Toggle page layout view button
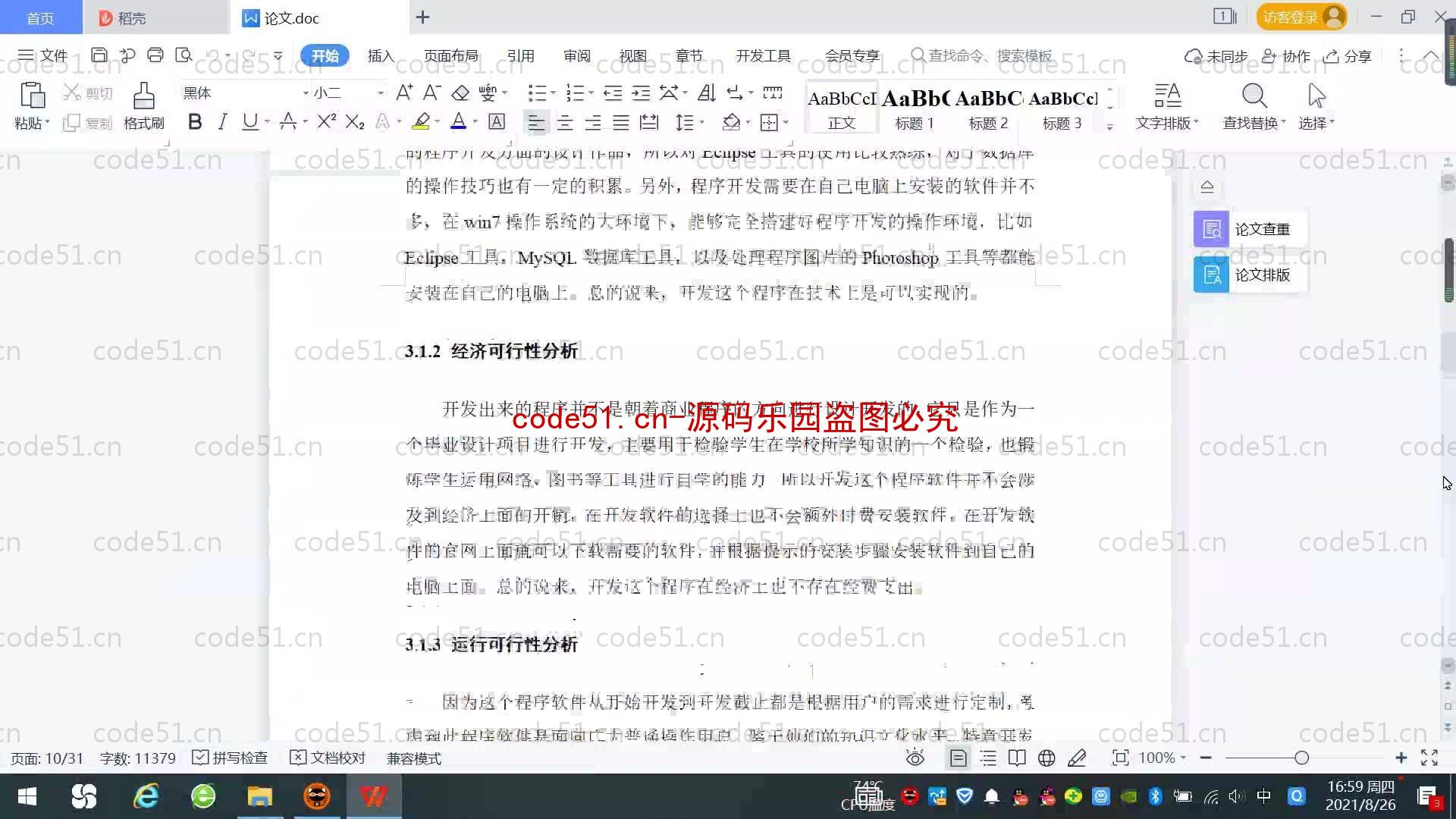Viewport: 1456px width, 819px height. pyautogui.click(x=958, y=758)
